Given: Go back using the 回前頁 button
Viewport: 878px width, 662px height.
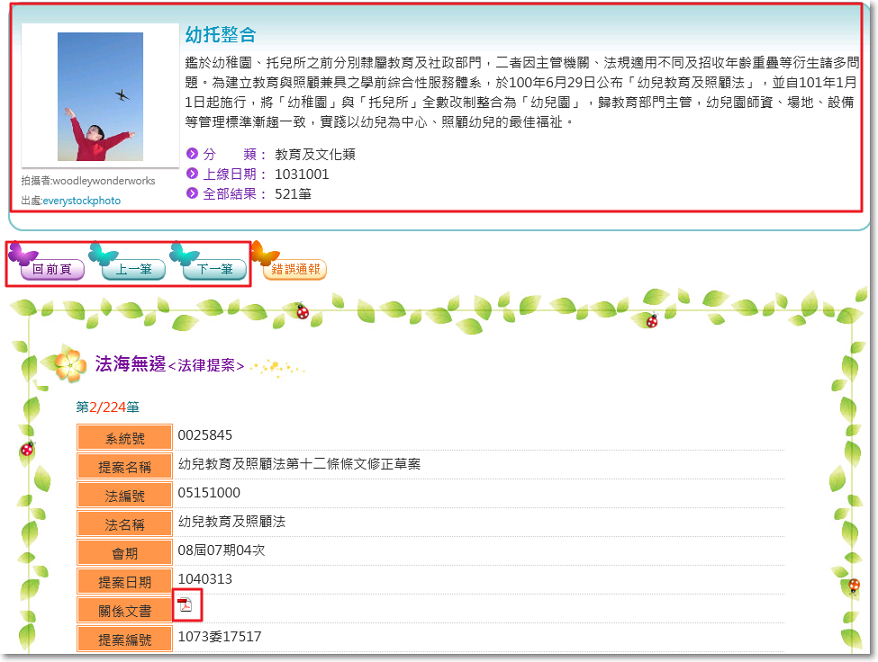Looking at the screenshot, I should (52, 270).
